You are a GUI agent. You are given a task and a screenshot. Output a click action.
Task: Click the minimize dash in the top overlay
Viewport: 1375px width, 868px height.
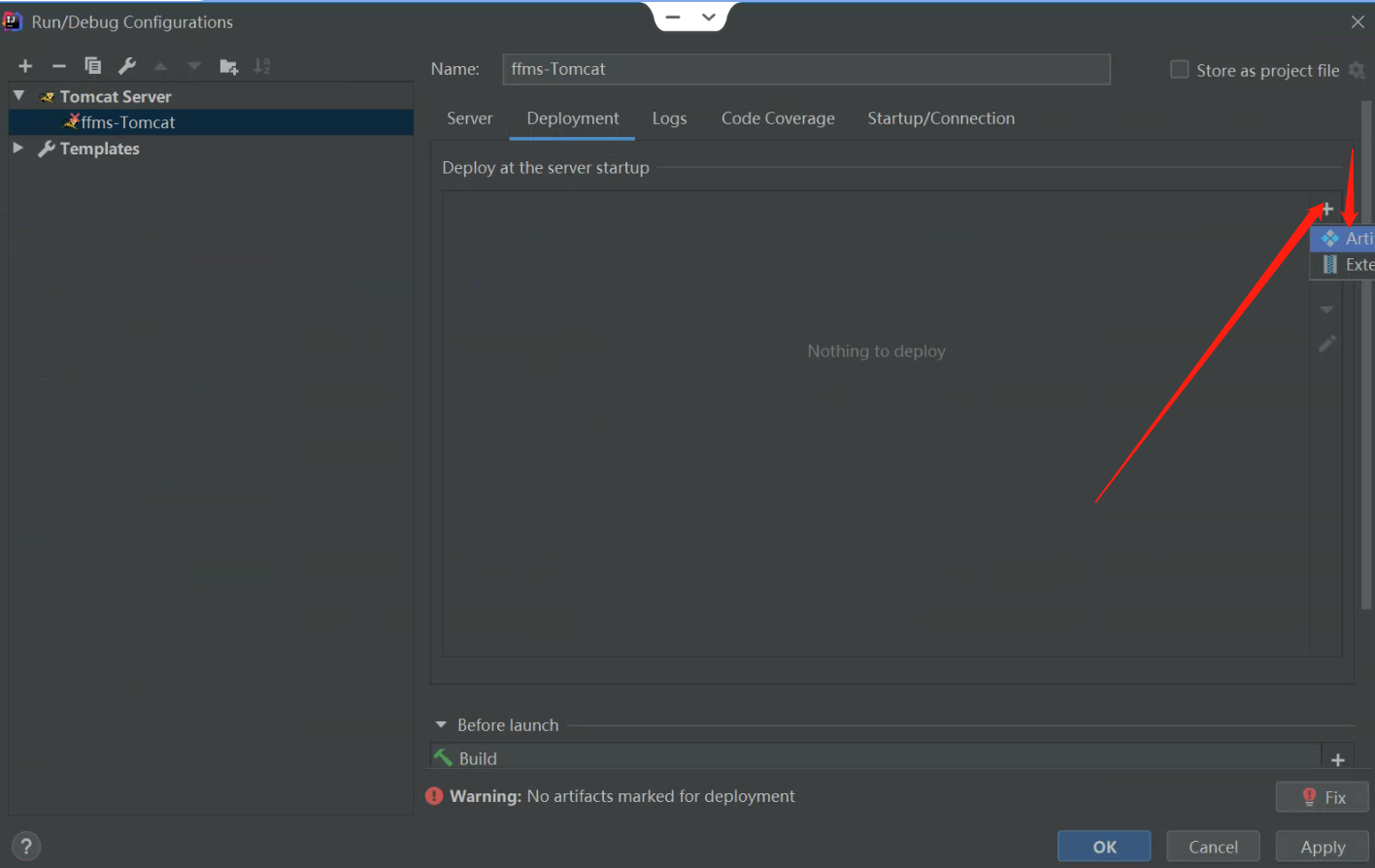point(673,17)
